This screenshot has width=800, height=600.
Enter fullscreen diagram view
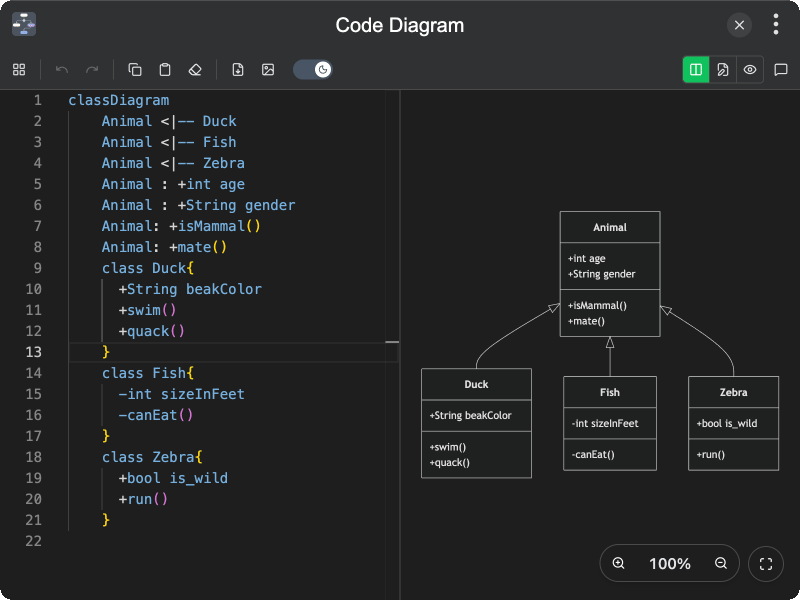(x=766, y=564)
